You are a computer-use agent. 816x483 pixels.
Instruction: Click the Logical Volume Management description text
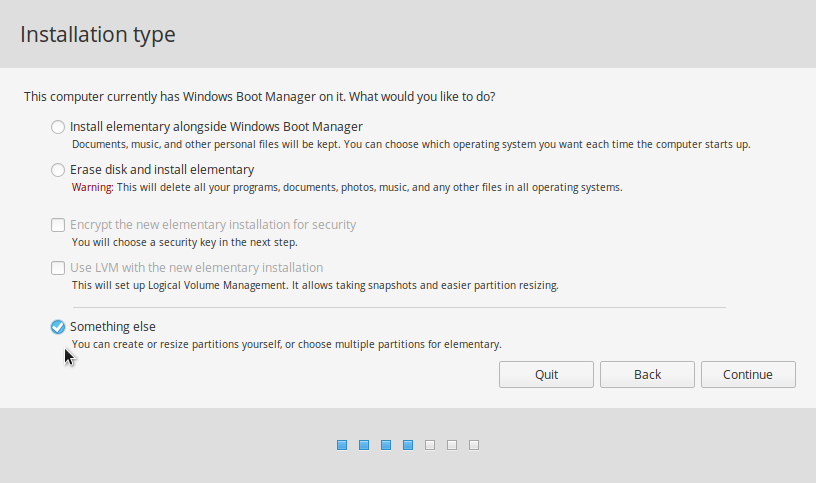[x=314, y=285]
